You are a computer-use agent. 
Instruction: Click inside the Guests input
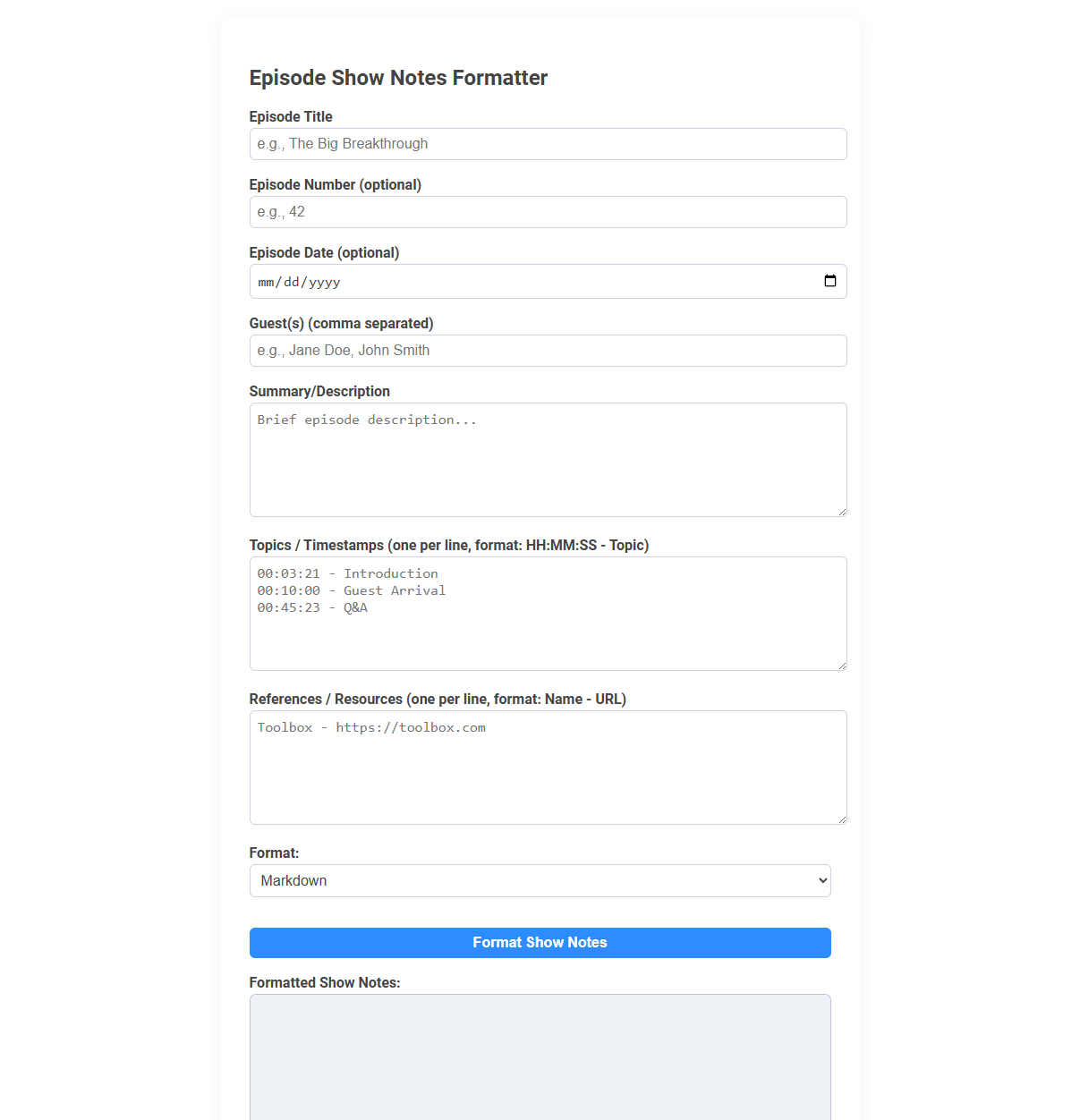pyautogui.click(x=548, y=350)
